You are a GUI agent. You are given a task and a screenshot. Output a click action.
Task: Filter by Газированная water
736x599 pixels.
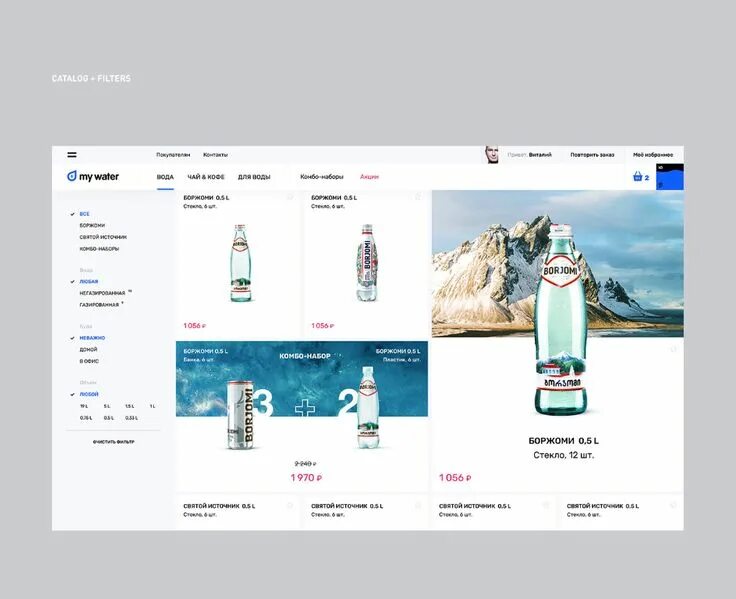[x=99, y=305]
